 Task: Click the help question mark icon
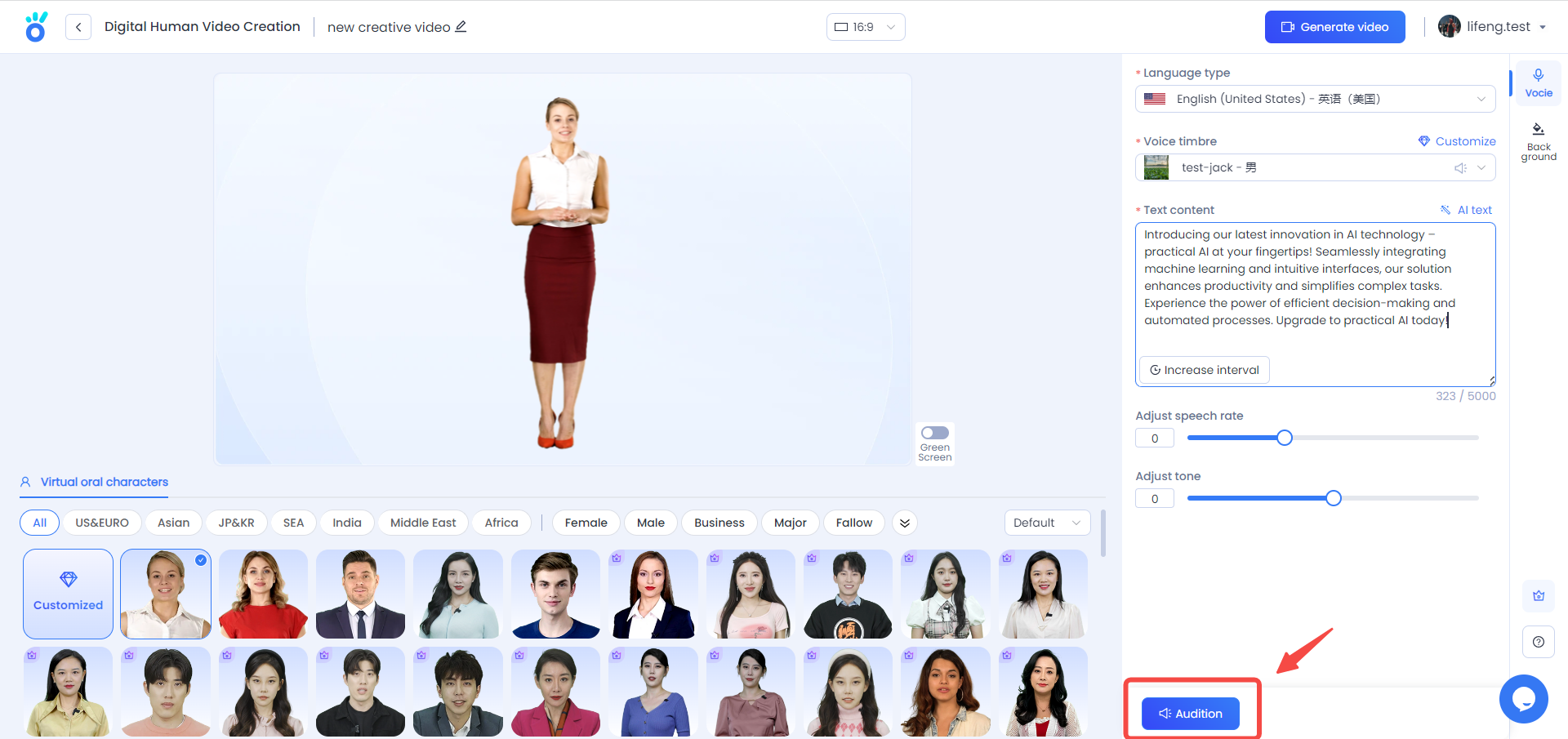(x=1539, y=642)
